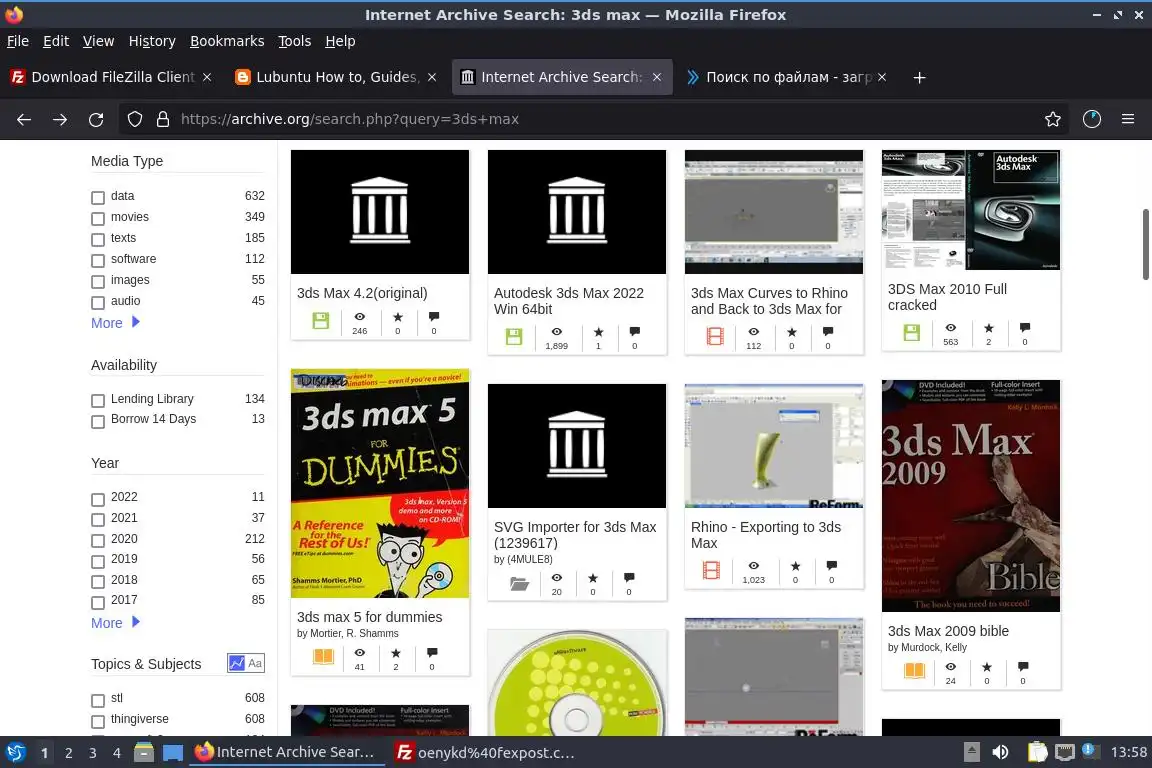The image size is (1152, 768).
Task: Open the 3ds Max 2009 bible title link
Action: tap(948, 631)
